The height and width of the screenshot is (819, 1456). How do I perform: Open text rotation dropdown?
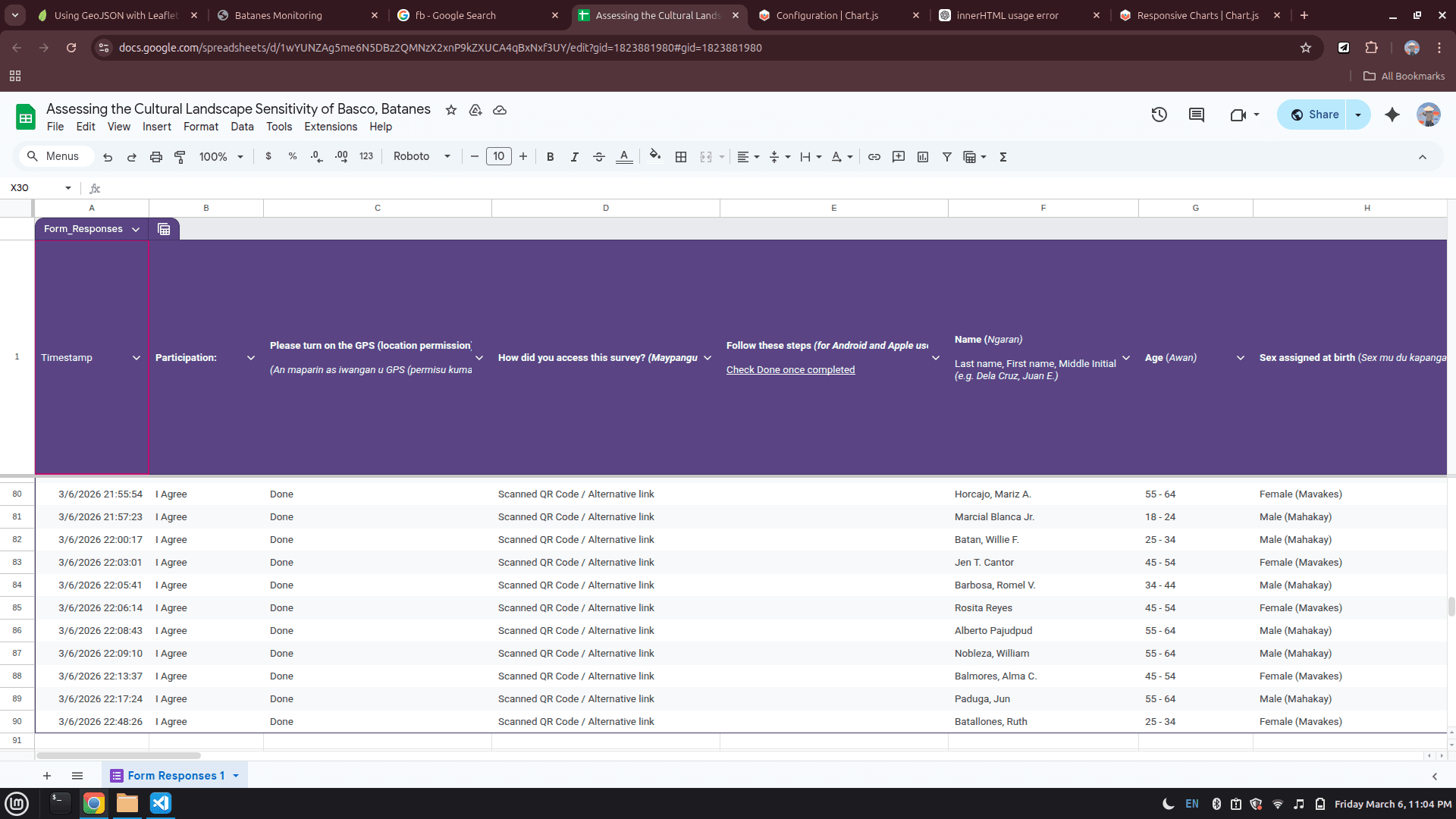[x=842, y=157]
